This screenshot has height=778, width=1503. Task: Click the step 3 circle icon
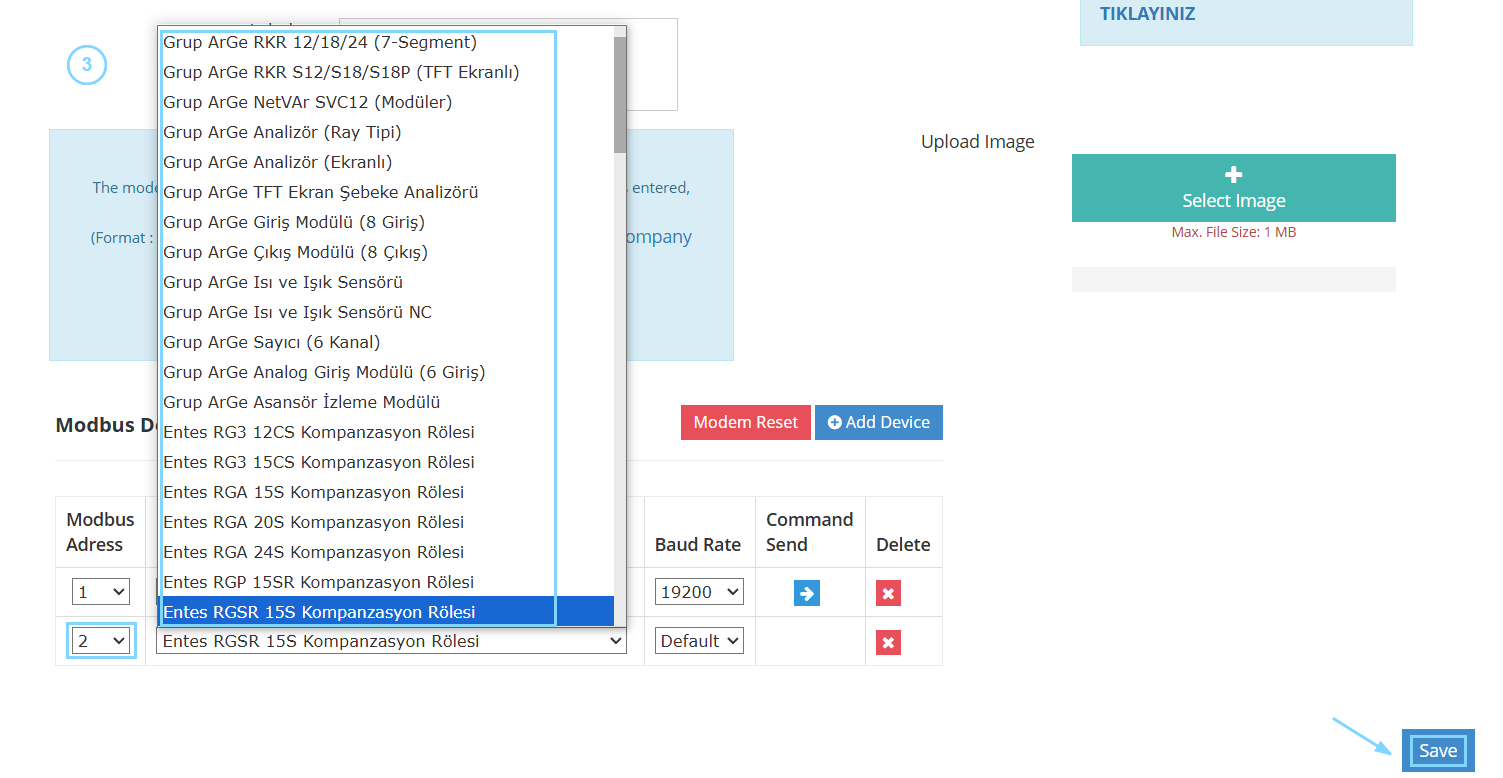[x=87, y=65]
